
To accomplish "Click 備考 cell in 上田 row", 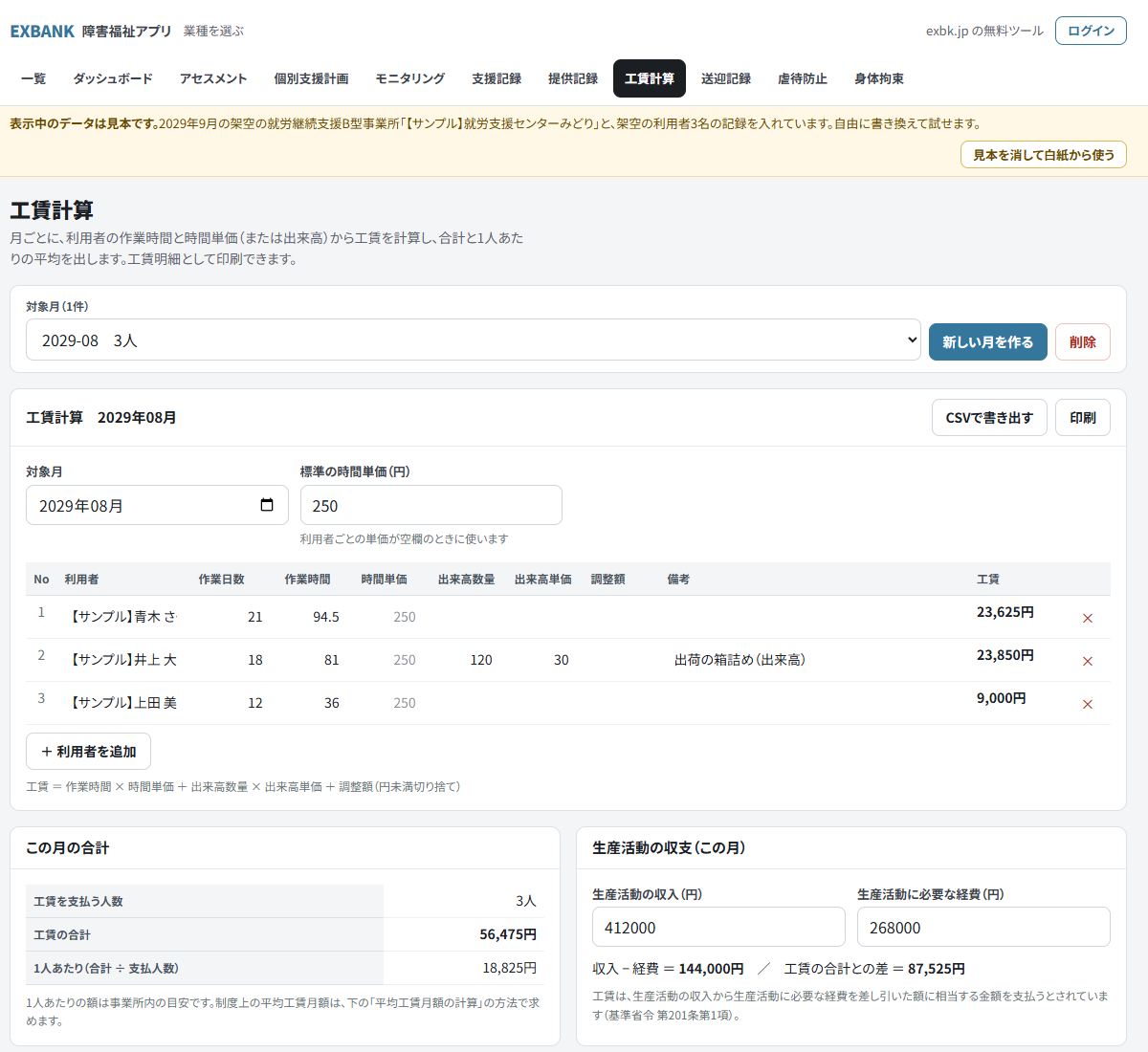I will point(814,703).
